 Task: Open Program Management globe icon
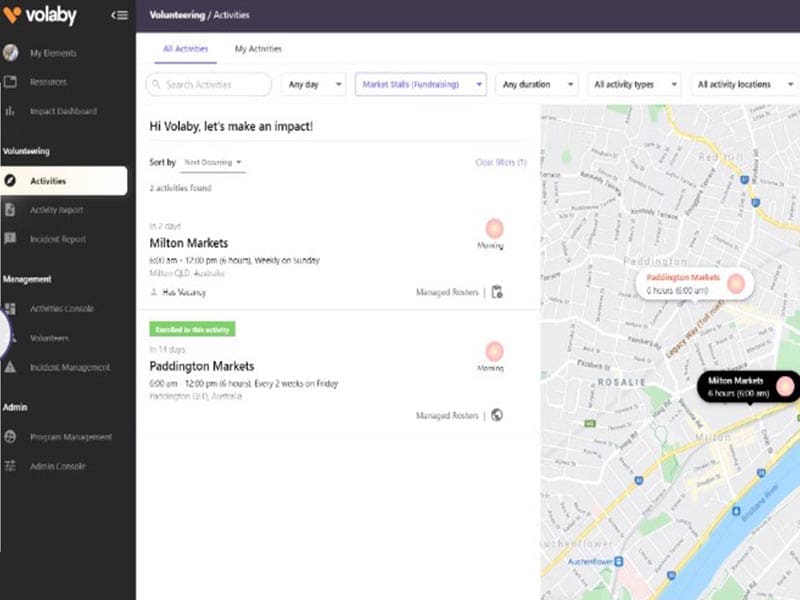10,437
